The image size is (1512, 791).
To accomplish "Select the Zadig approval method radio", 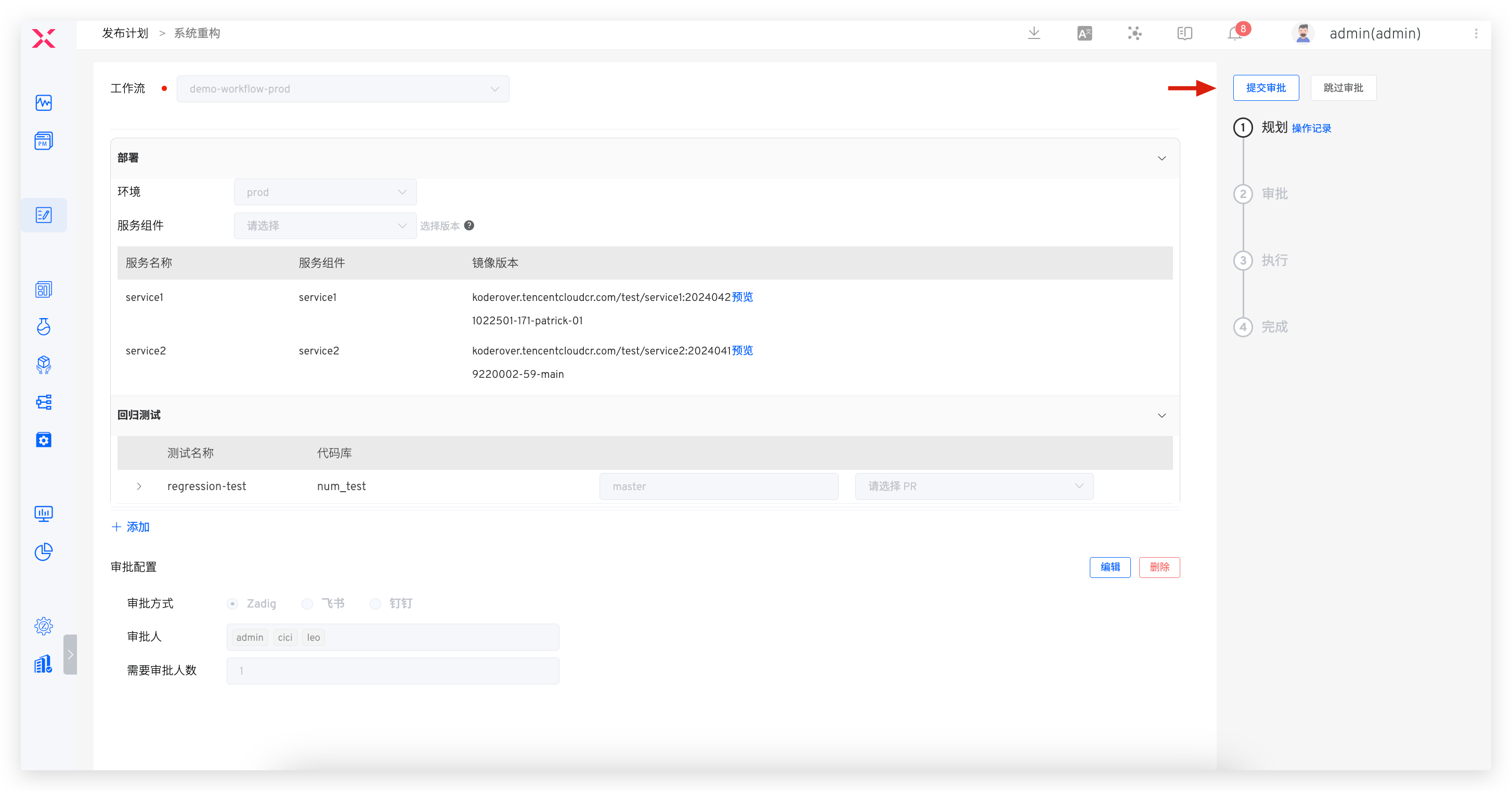I will 232,604.
